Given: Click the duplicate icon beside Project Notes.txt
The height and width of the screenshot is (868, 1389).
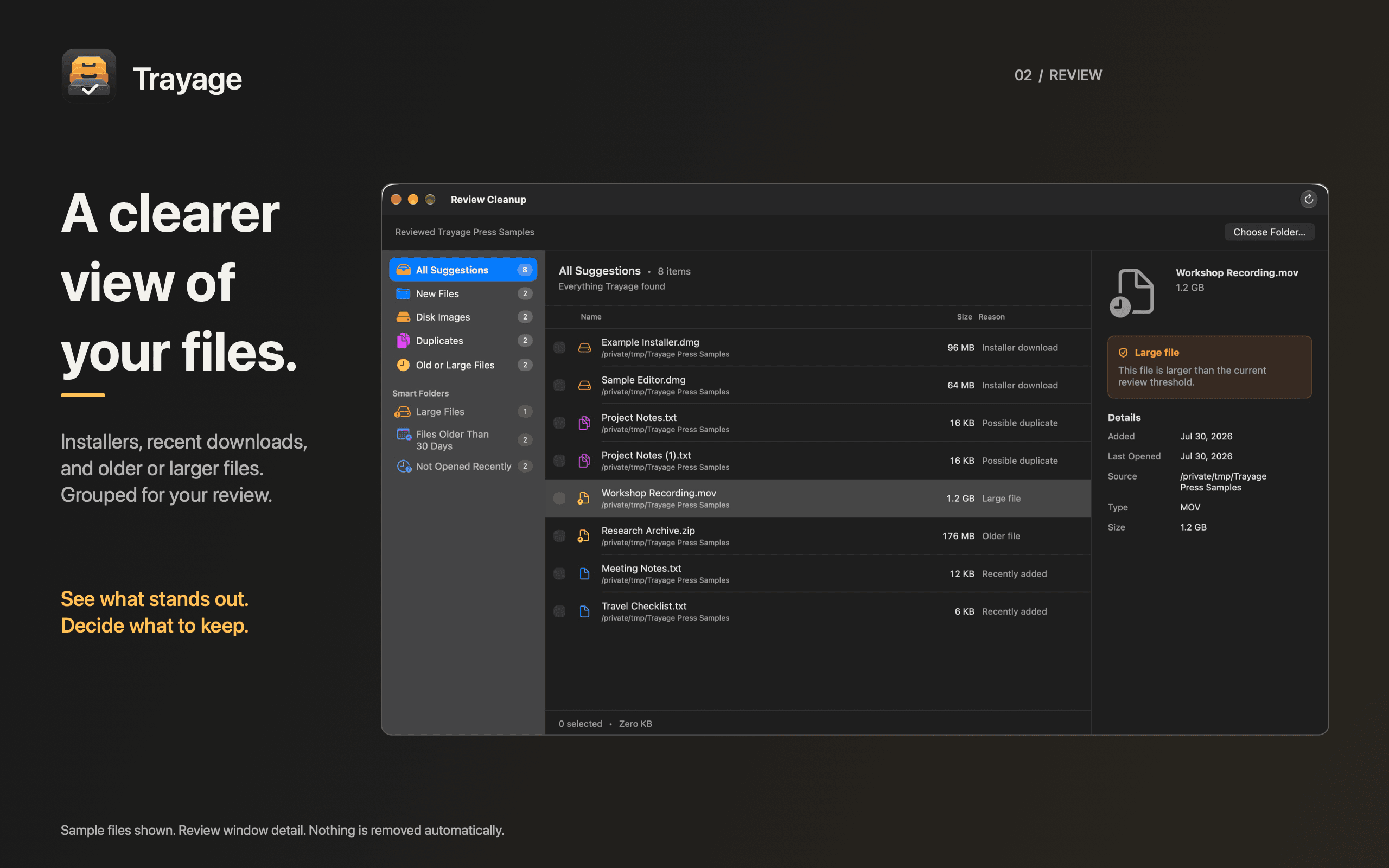Looking at the screenshot, I should click(584, 423).
